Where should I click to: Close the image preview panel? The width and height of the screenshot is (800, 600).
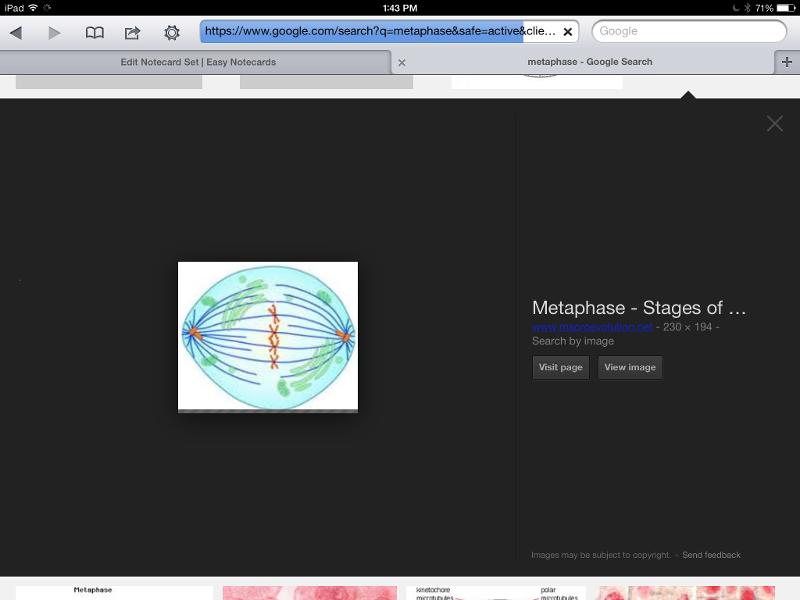774,124
